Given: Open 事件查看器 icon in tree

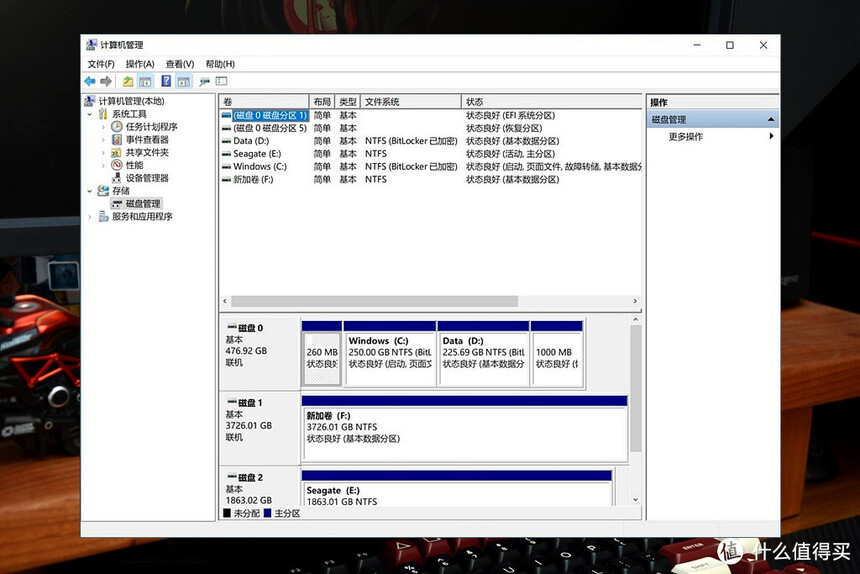Looking at the screenshot, I should [x=117, y=139].
